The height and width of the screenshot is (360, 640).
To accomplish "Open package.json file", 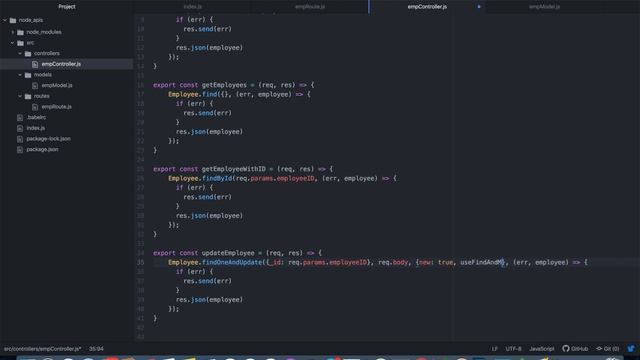I will (42, 149).
